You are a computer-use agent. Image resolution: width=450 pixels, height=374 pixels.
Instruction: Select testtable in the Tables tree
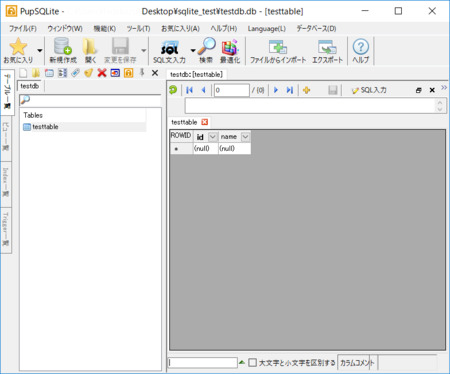tap(45, 127)
